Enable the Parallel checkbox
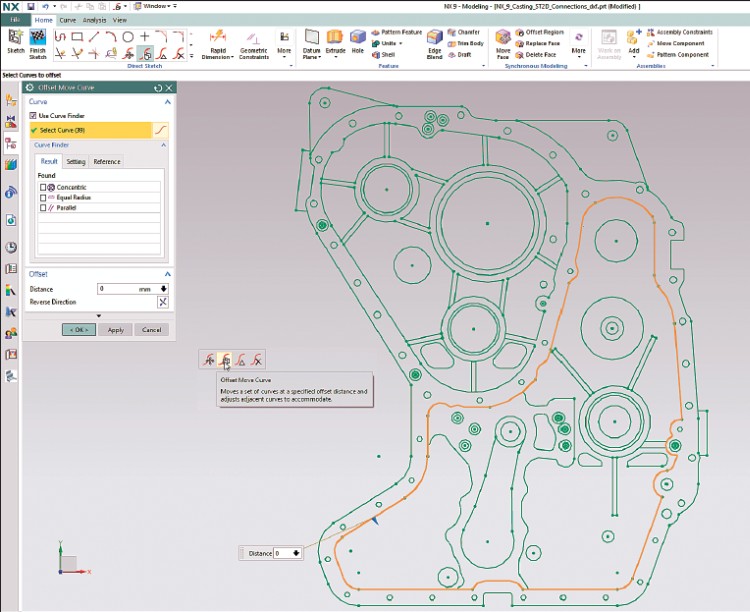This screenshot has height=612, width=750. 43,208
